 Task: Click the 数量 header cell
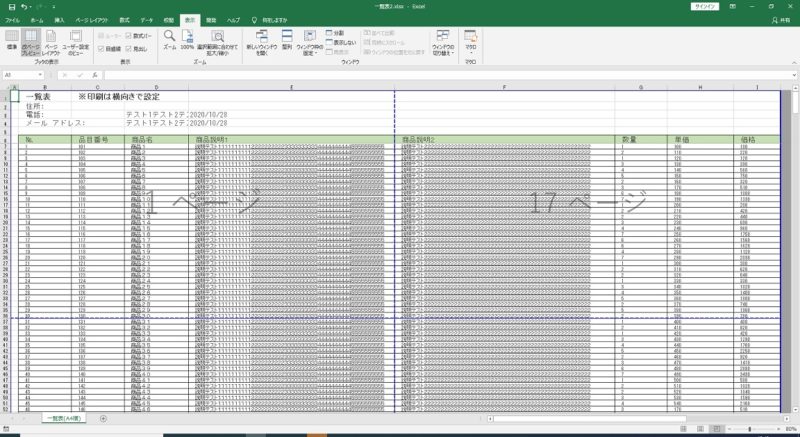[x=641, y=139]
